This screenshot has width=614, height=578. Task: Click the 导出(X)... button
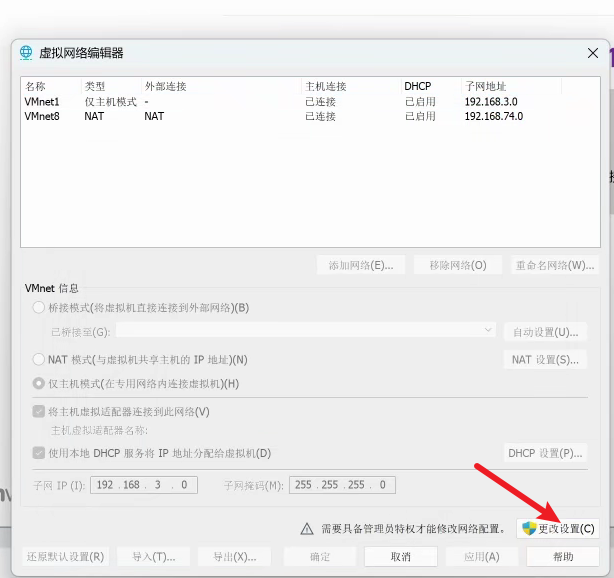pos(235,556)
